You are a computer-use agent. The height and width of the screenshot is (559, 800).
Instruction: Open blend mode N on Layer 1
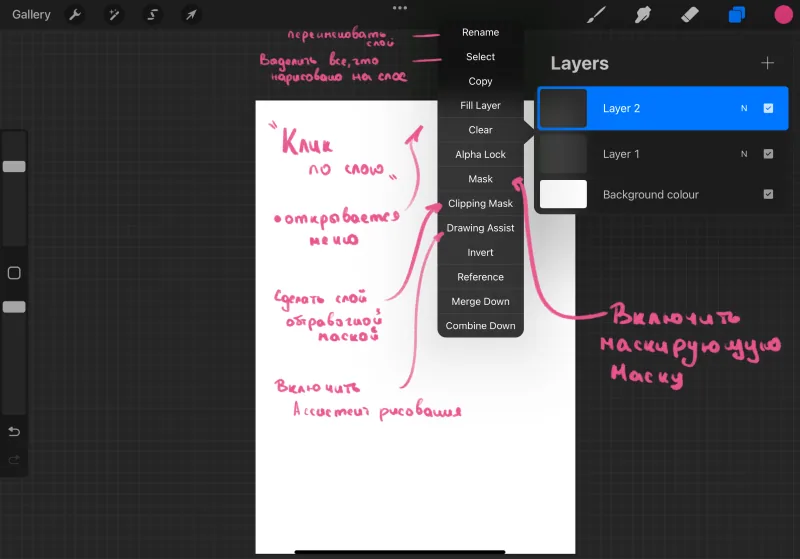(x=744, y=154)
